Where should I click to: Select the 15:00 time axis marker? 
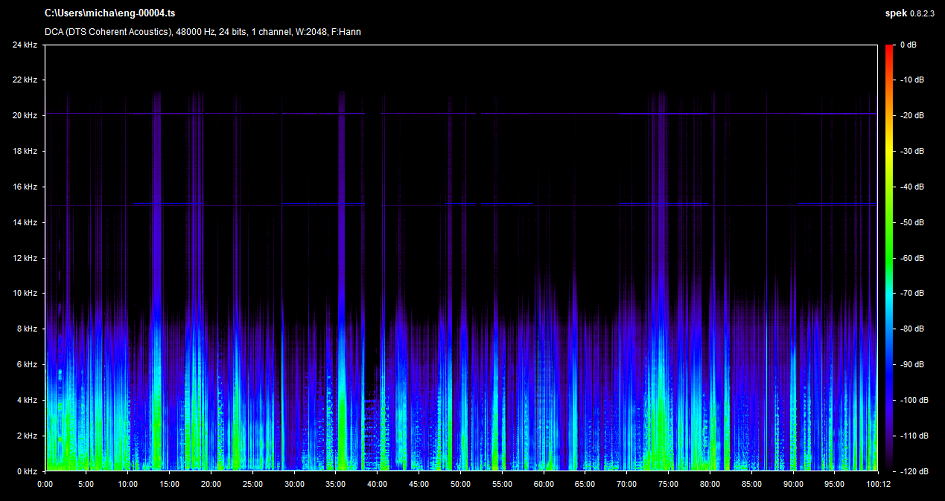tap(169, 483)
